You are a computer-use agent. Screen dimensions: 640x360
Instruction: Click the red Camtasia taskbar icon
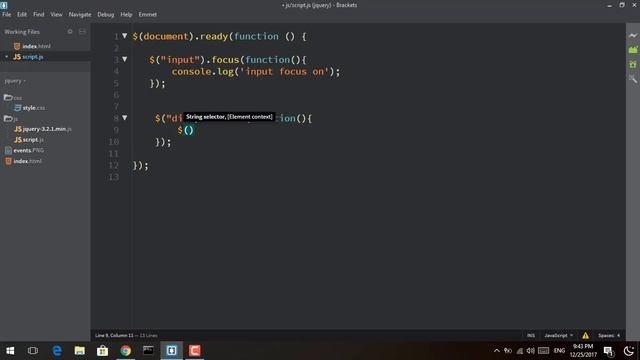coord(194,351)
